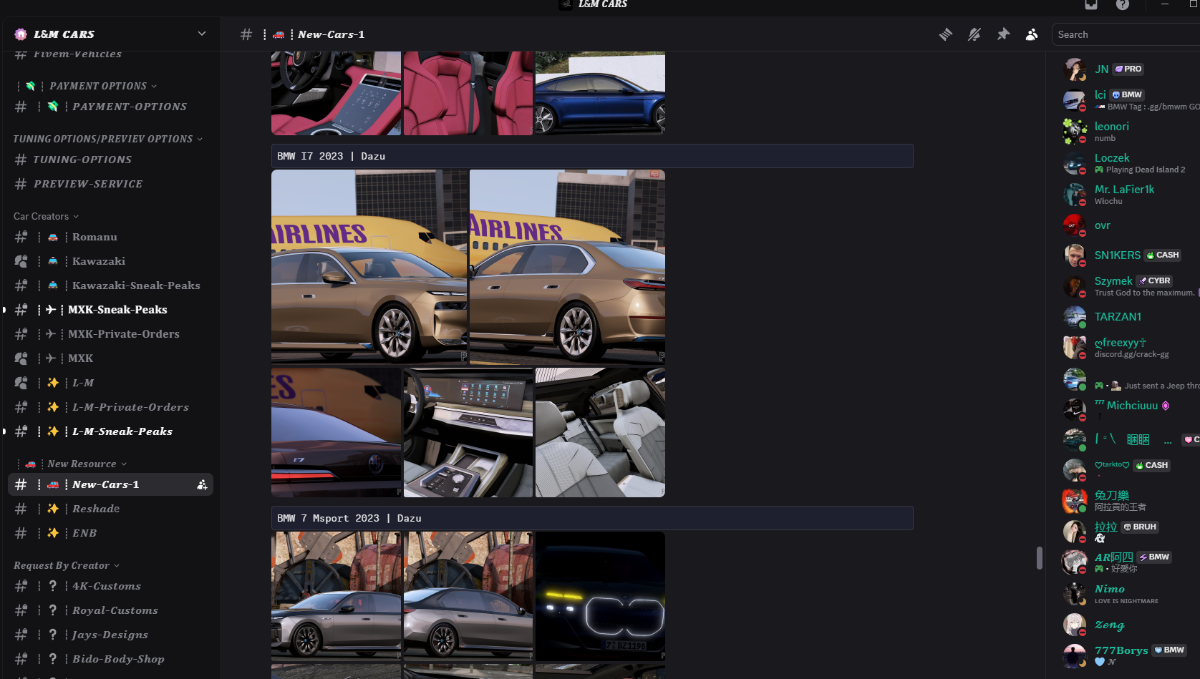The image size is (1200, 679).
Task: Click the Help question mark icon
Action: coord(1122,5)
